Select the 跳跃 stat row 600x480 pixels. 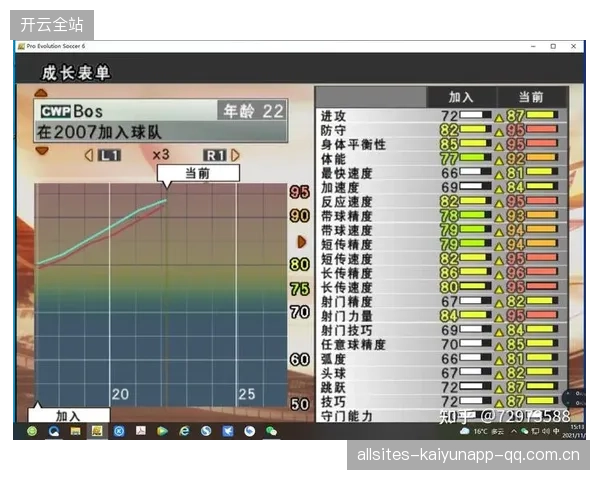point(441,387)
